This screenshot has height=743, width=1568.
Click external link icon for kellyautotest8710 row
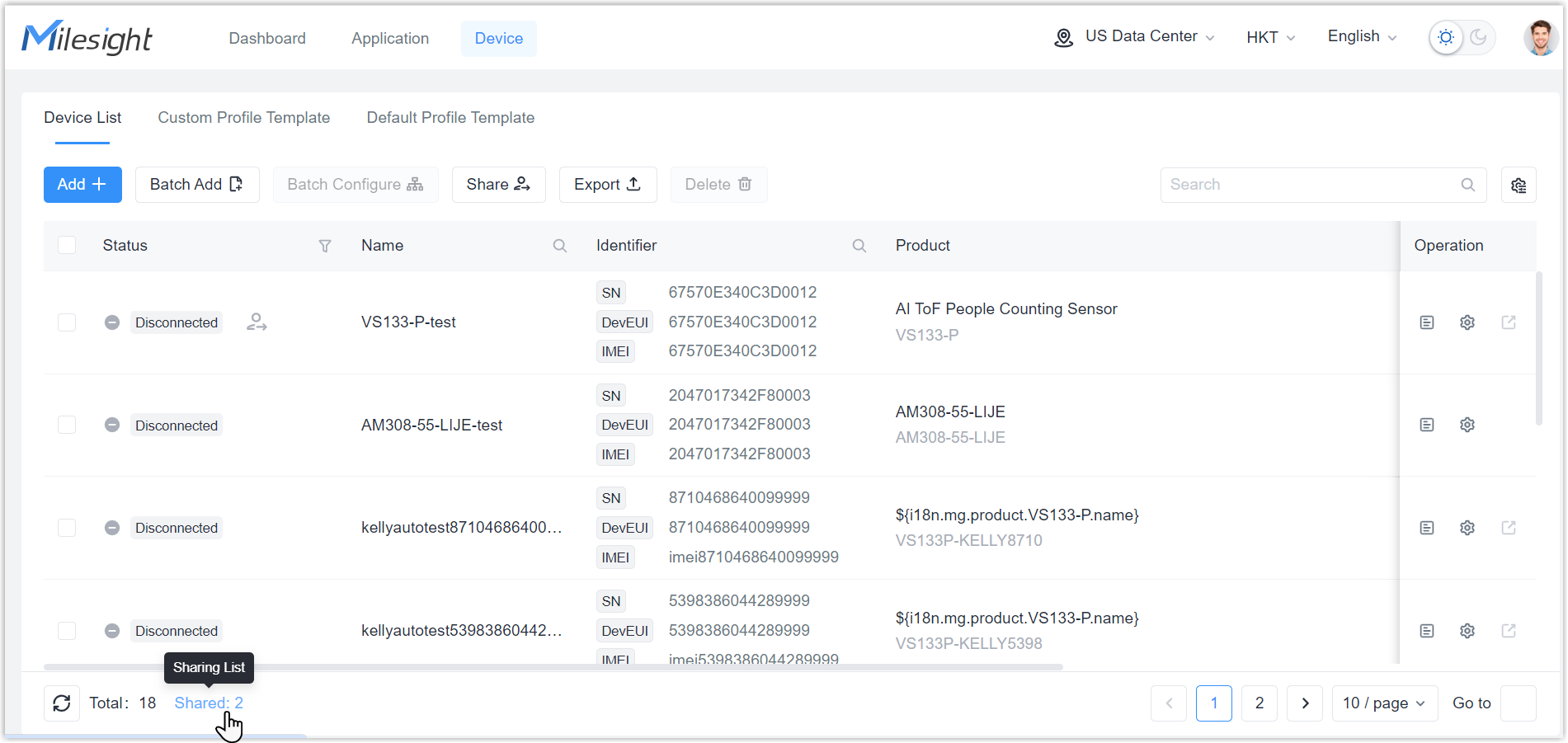tap(1509, 528)
